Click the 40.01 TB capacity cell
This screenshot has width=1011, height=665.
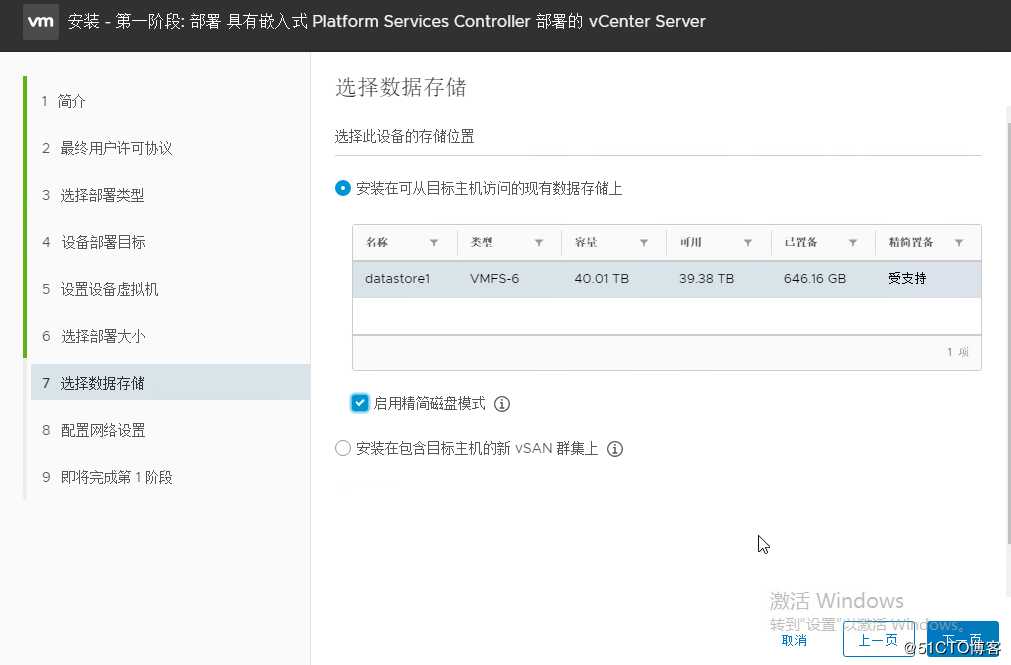point(601,279)
